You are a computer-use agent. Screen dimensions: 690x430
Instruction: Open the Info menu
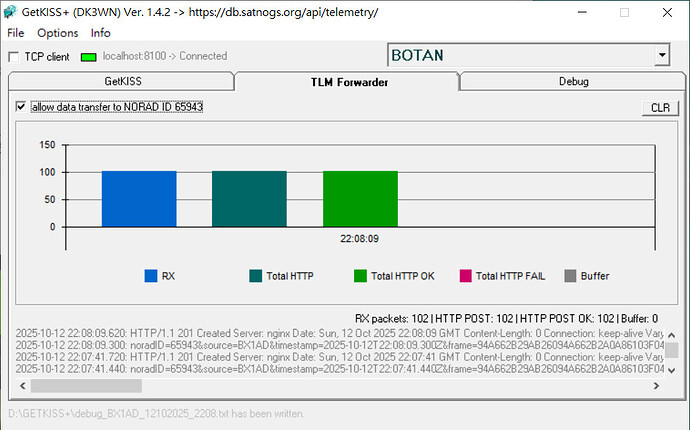point(100,33)
